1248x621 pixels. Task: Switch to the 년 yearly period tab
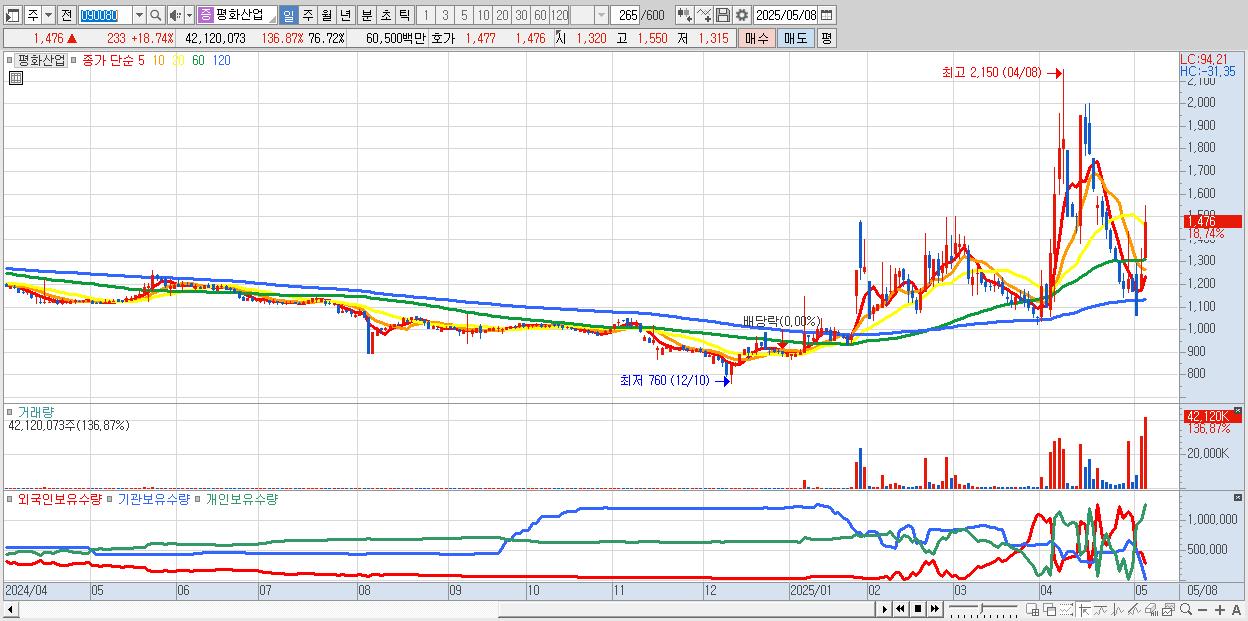coord(345,15)
